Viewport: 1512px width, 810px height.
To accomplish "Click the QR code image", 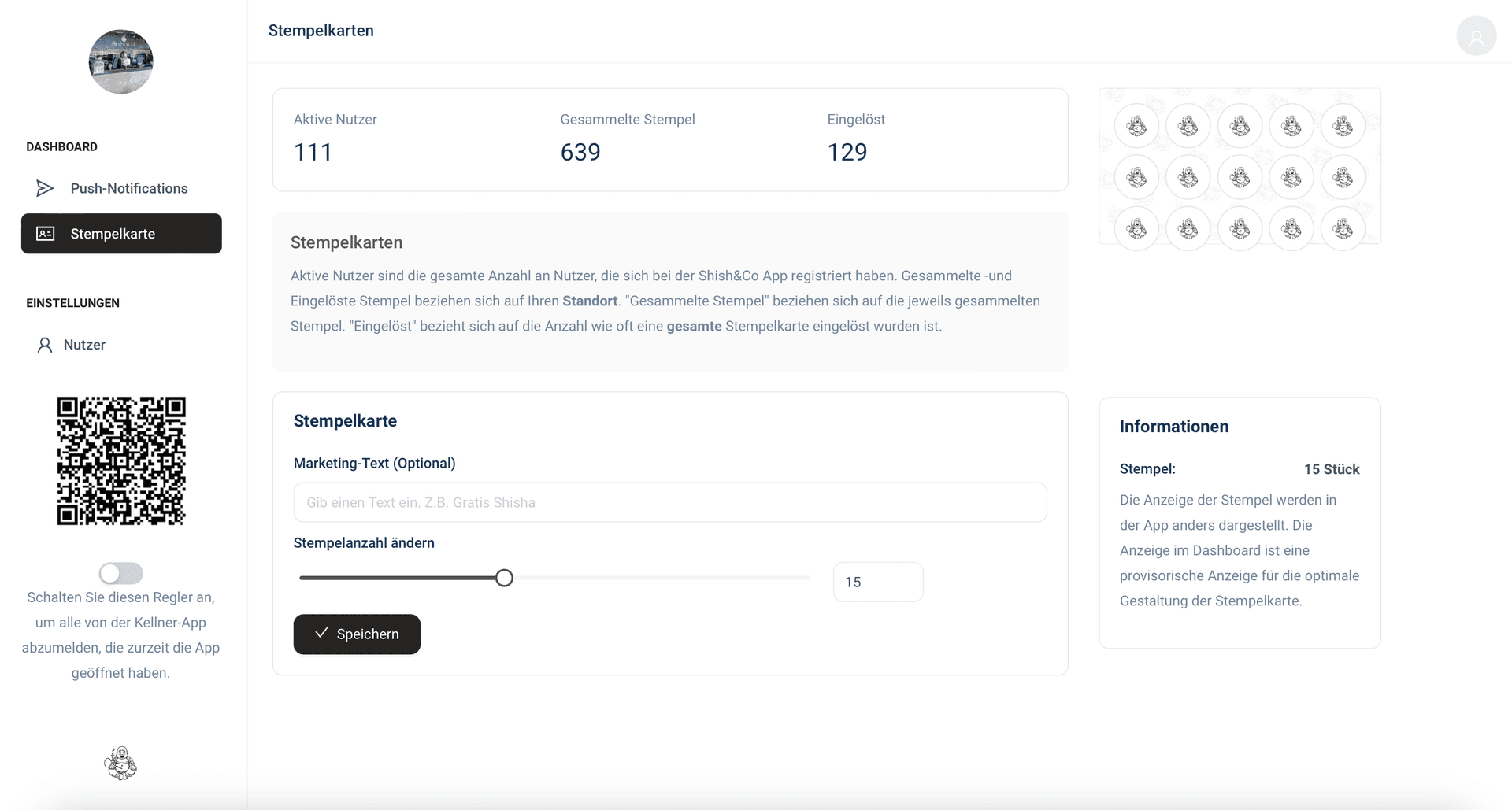I will (x=121, y=460).
